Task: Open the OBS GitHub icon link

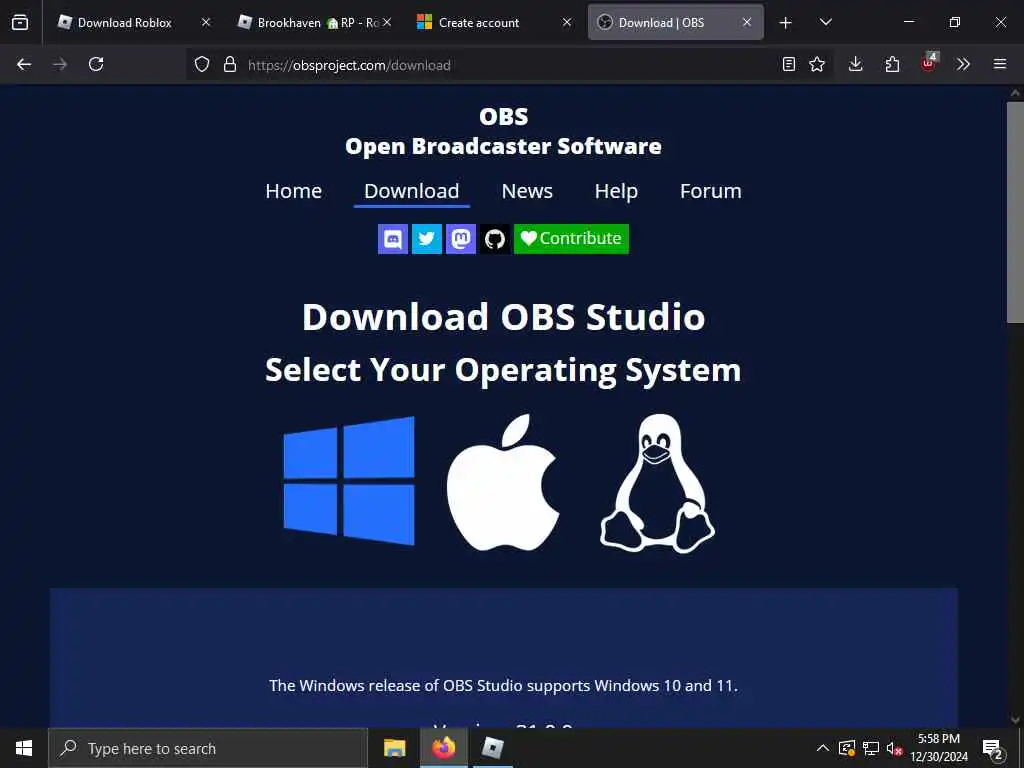Action: [x=494, y=239]
